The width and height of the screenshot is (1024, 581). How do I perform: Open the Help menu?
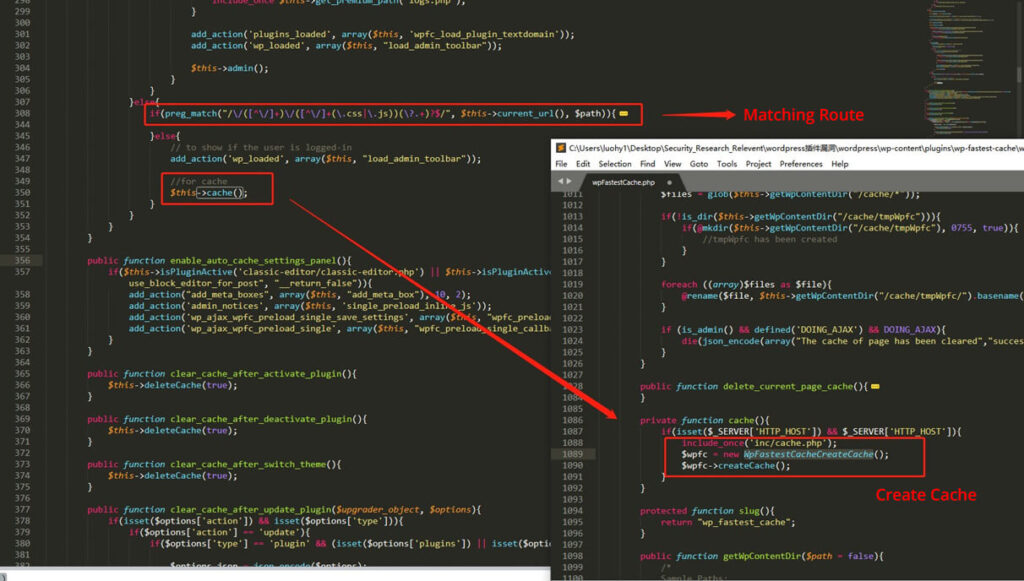tap(840, 164)
